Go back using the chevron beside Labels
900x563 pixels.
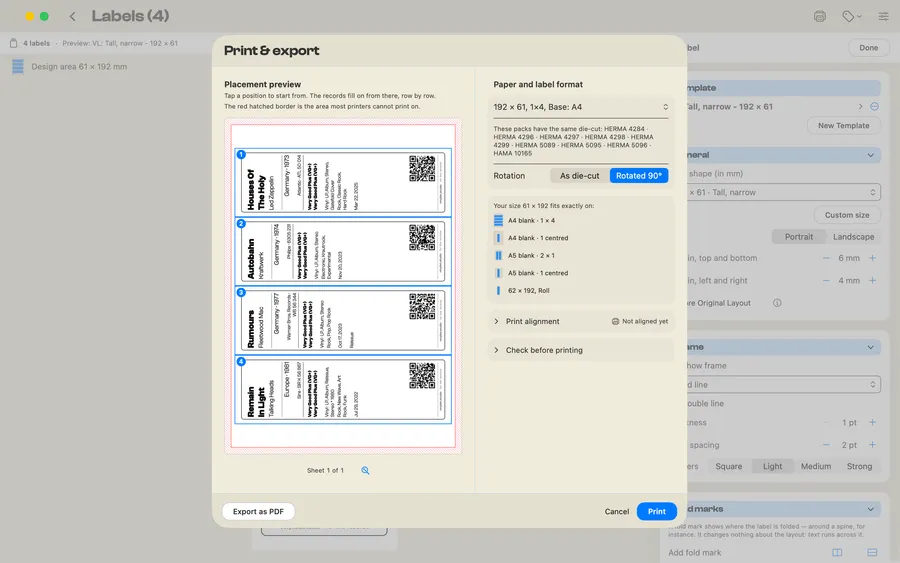click(72, 16)
